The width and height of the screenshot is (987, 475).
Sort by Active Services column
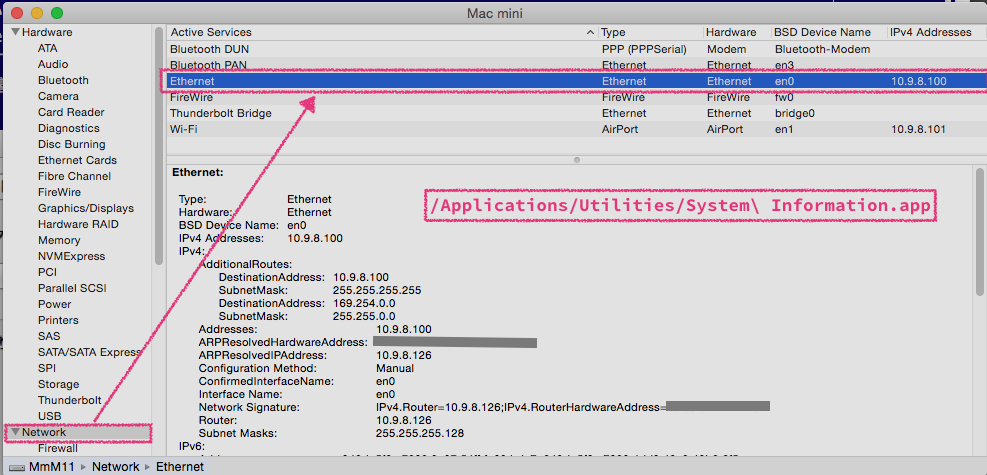click(211, 32)
